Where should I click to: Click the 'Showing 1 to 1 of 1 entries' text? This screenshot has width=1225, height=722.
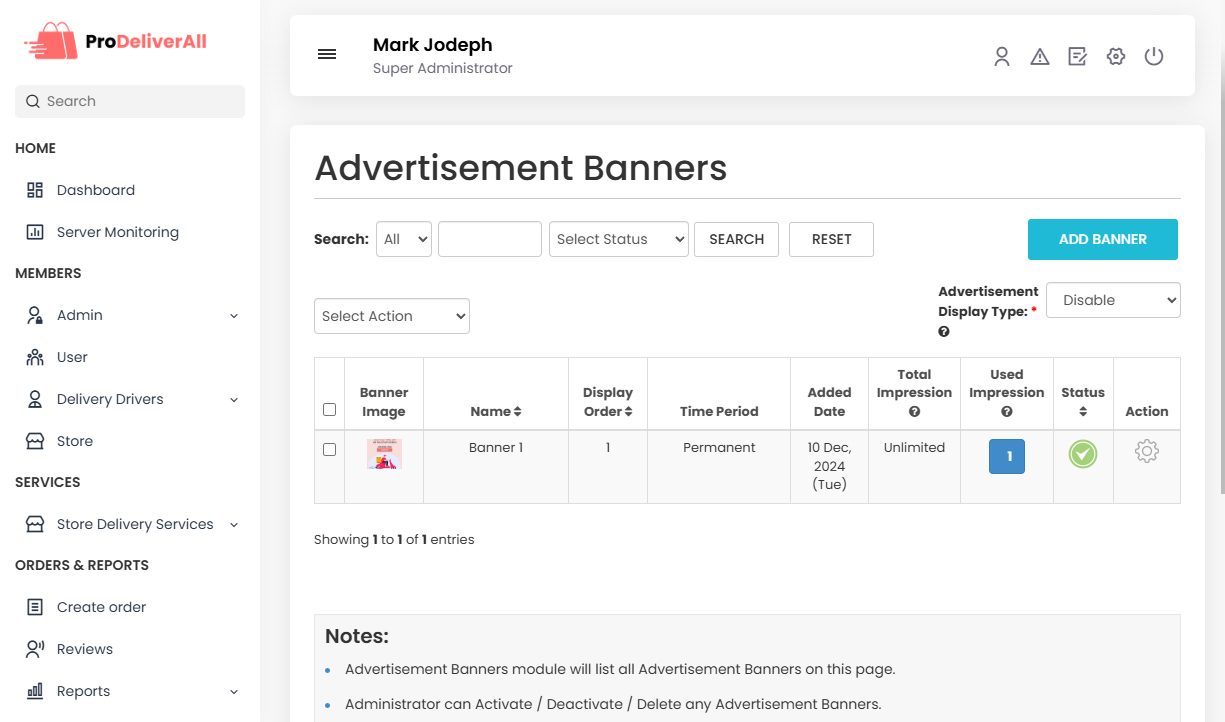(x=394, y=539)
